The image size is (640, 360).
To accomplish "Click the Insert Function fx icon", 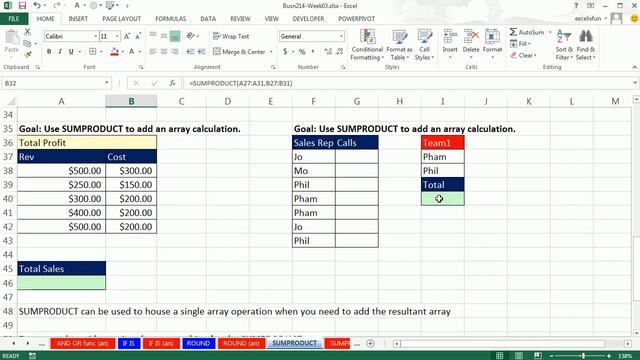I will click(x=172, y=83).
